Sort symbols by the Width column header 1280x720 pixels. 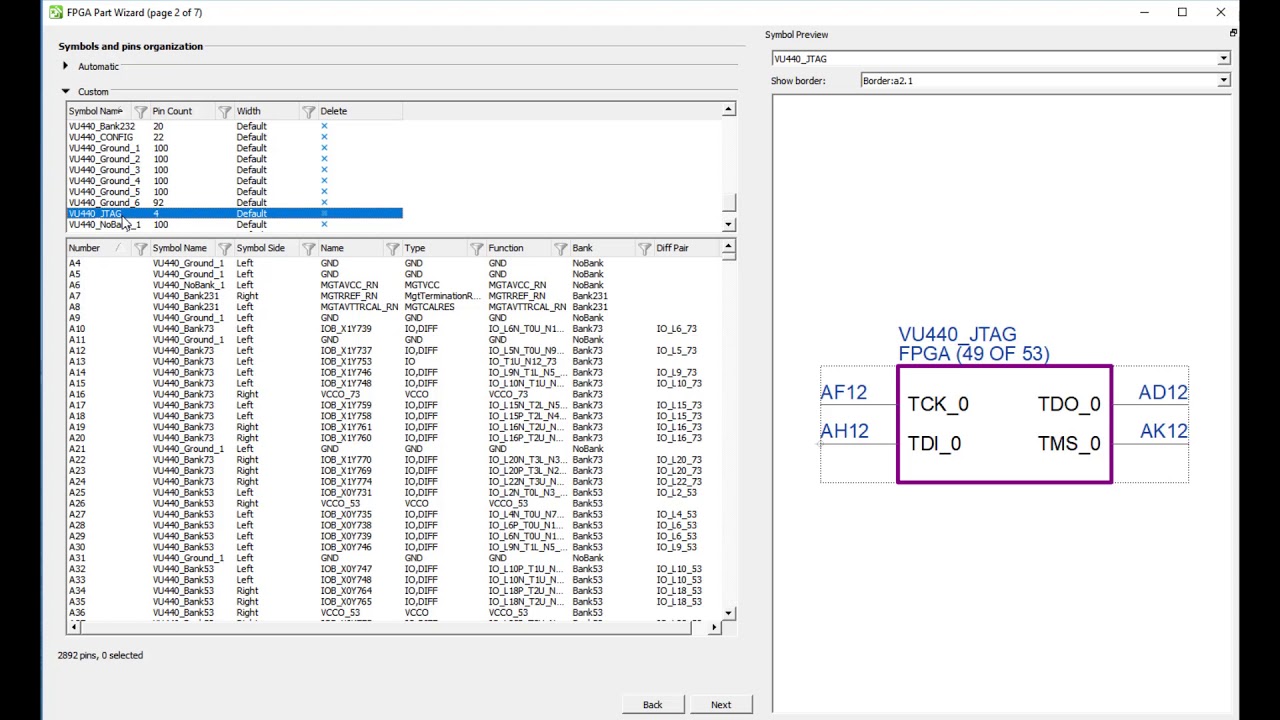(x=248, y=111)
